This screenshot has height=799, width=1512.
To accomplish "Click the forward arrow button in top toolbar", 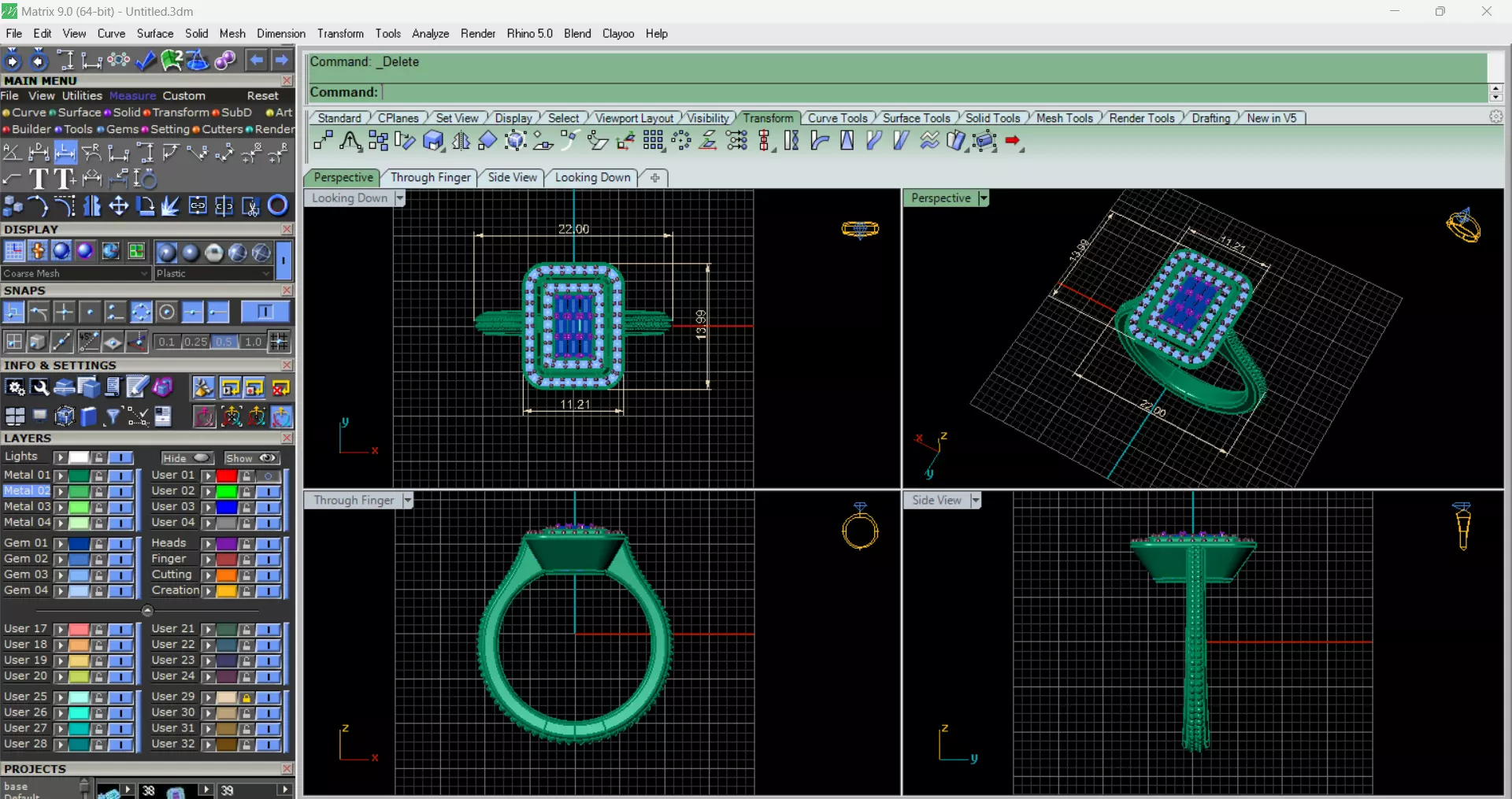I will coord(281,60).
